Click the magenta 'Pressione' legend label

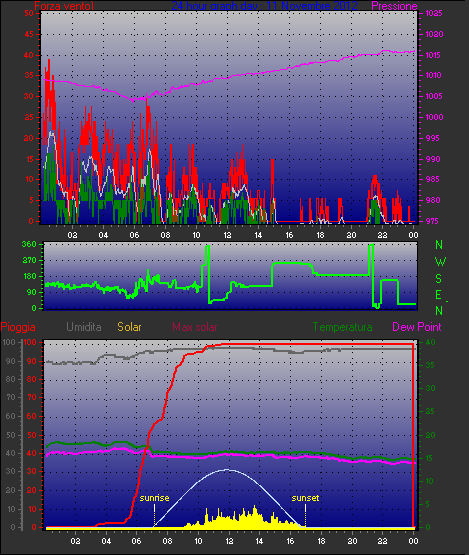click(x=394, y=6)
